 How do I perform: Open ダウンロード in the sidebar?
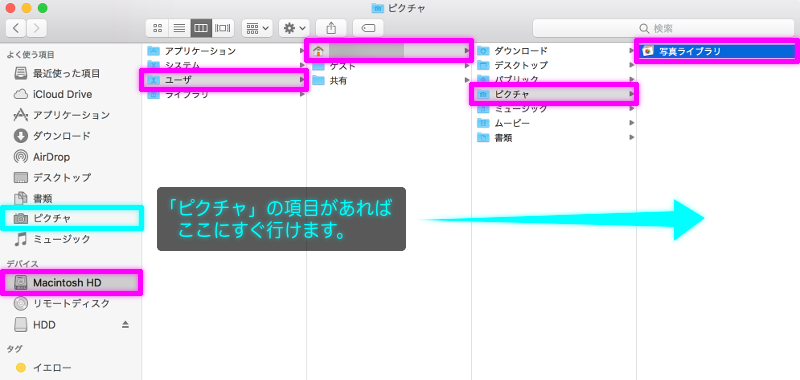(71, 136)
